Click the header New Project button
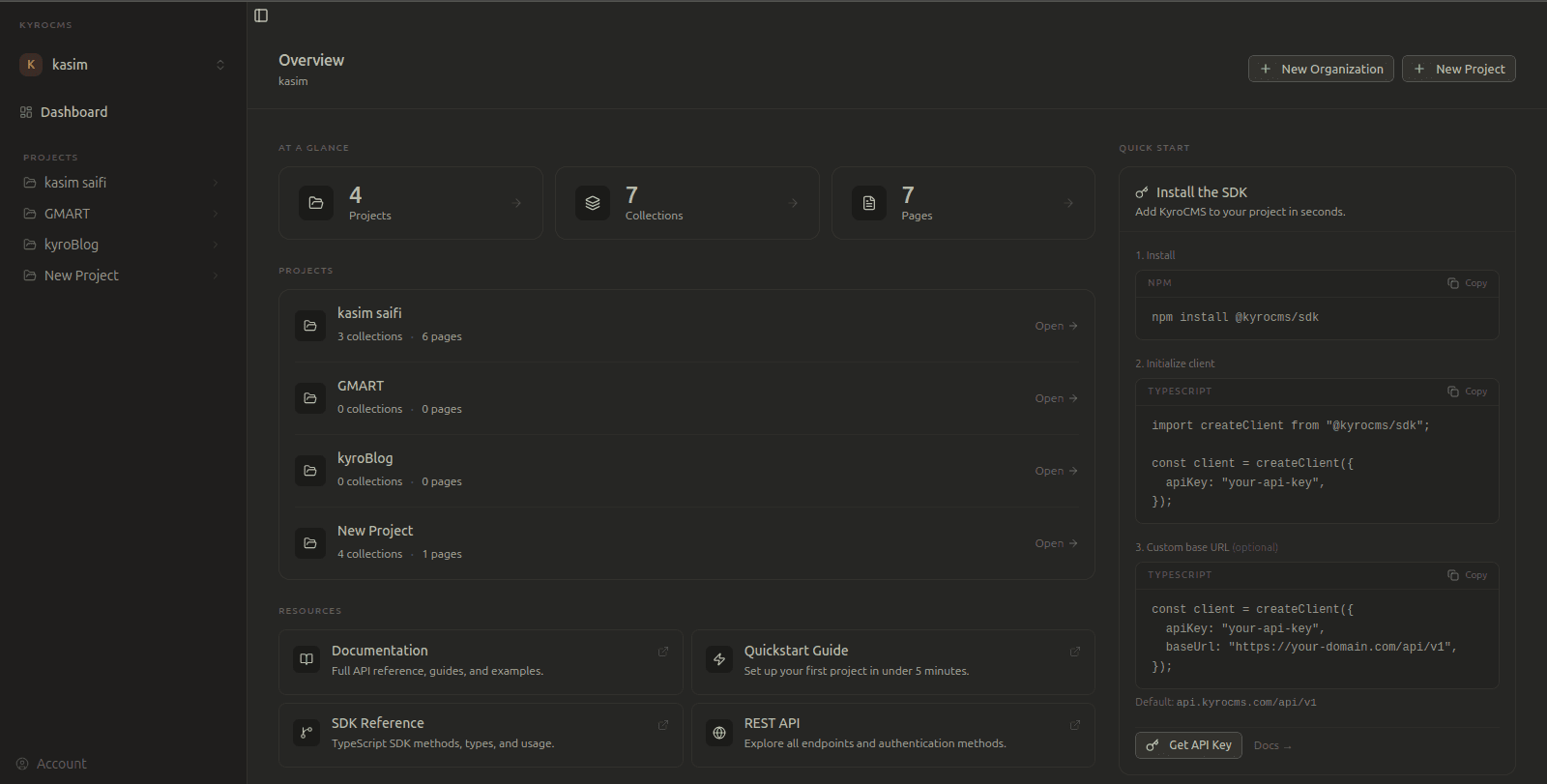Screen dimensions: 1547x784 click(1459, 69)
